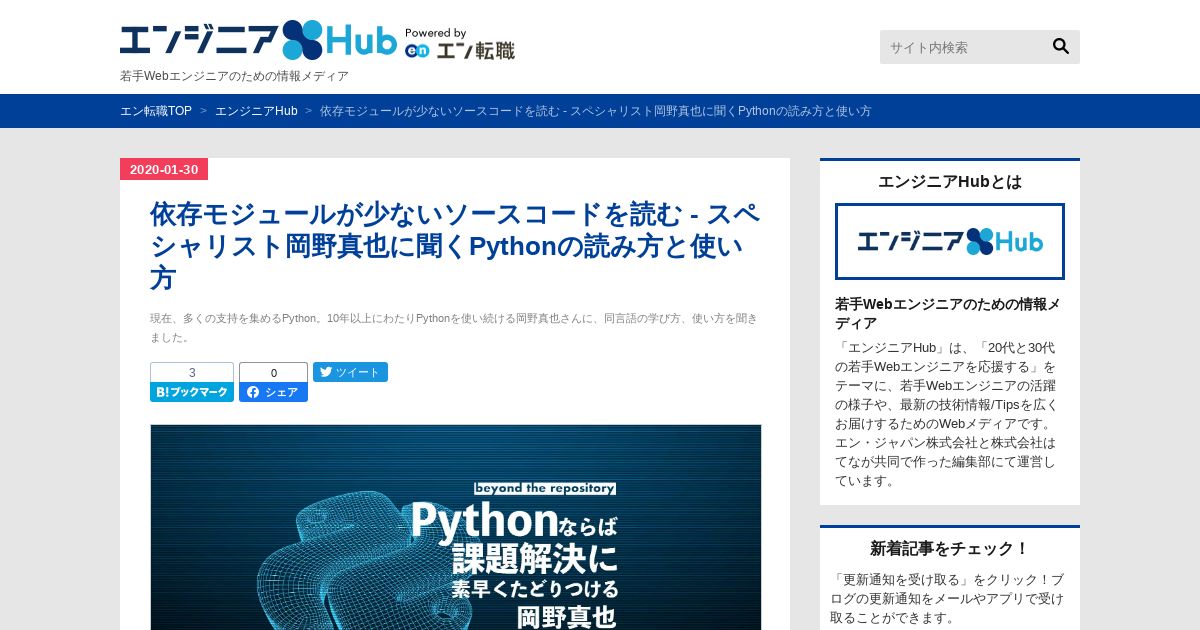
Task: Click the エンジニアHubとは sidebar heading
Action: click(x=950, y=182)
